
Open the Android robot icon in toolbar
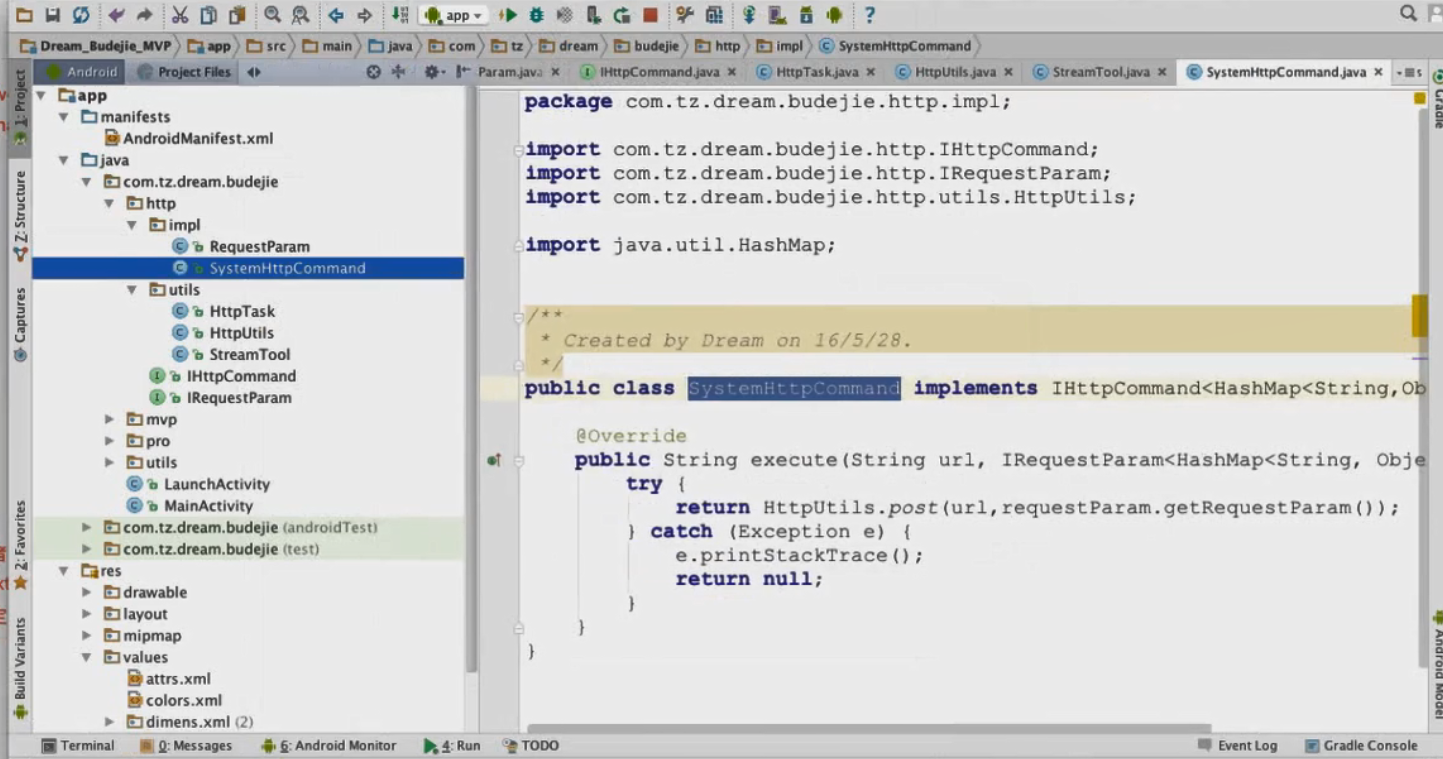pos(834,15)
